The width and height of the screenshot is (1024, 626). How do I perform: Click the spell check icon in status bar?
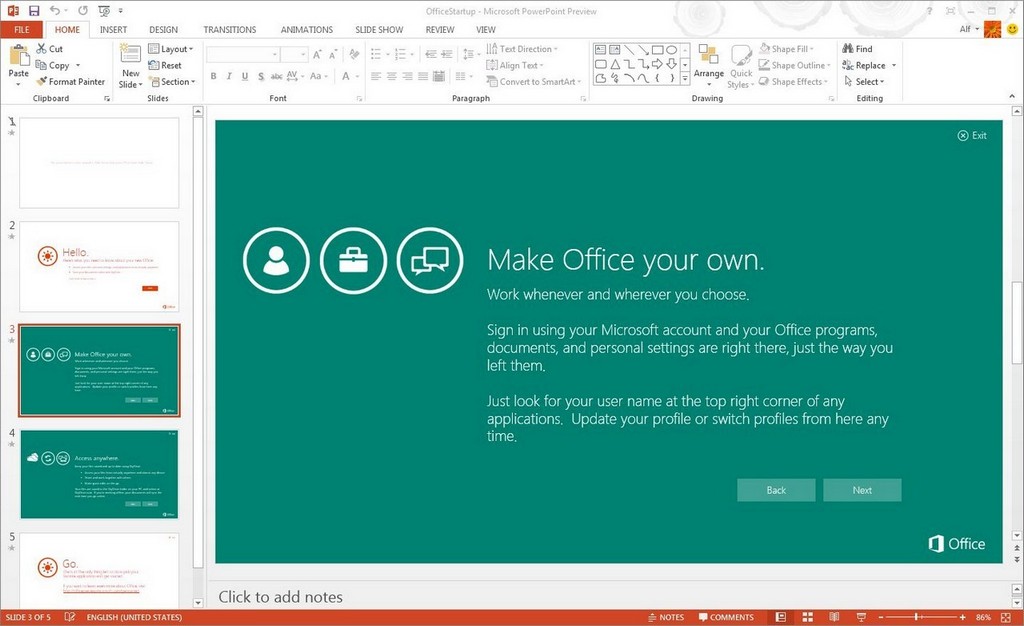(x=70, y=617)
